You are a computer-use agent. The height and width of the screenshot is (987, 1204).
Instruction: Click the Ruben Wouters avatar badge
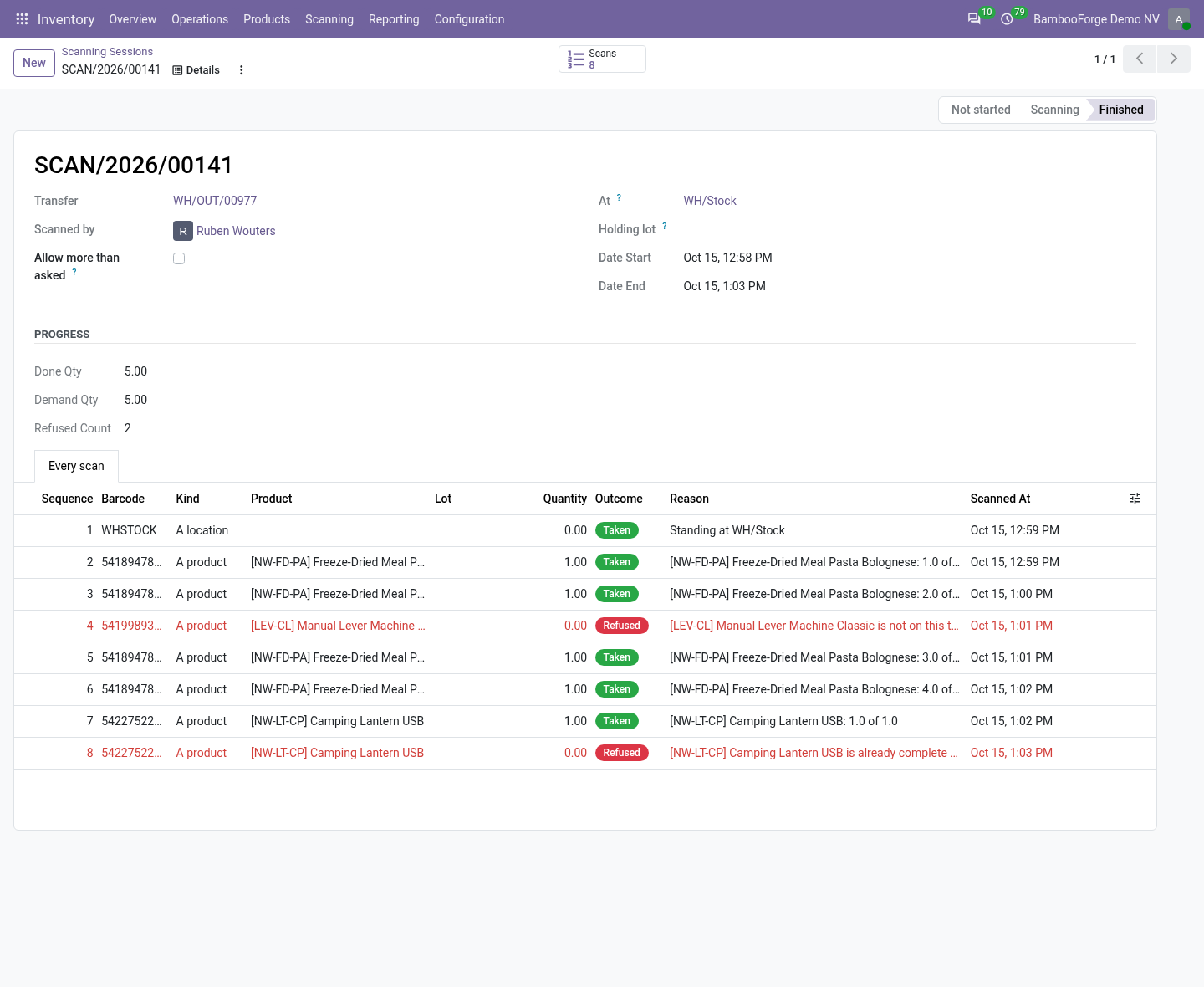pyautogui.click(x=183, y=231)
